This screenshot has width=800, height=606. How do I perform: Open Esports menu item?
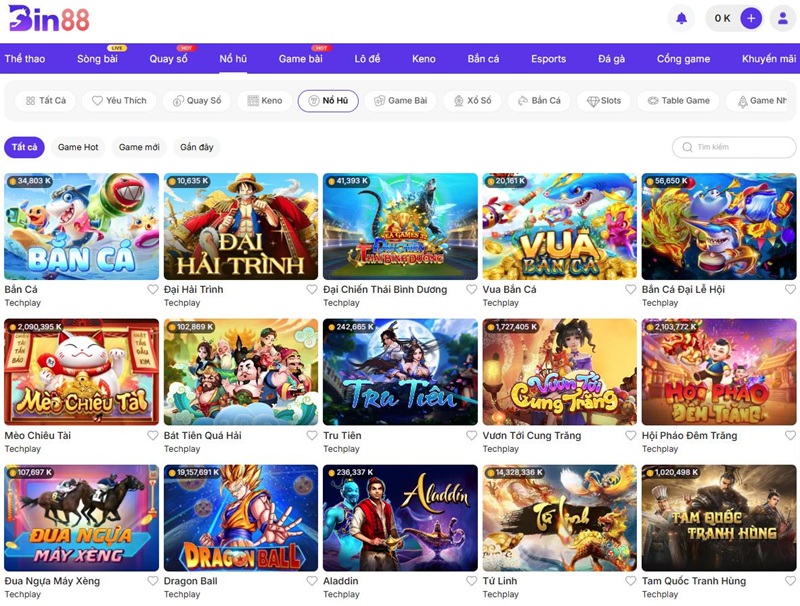pyautogui.click(x=548, y=59)
